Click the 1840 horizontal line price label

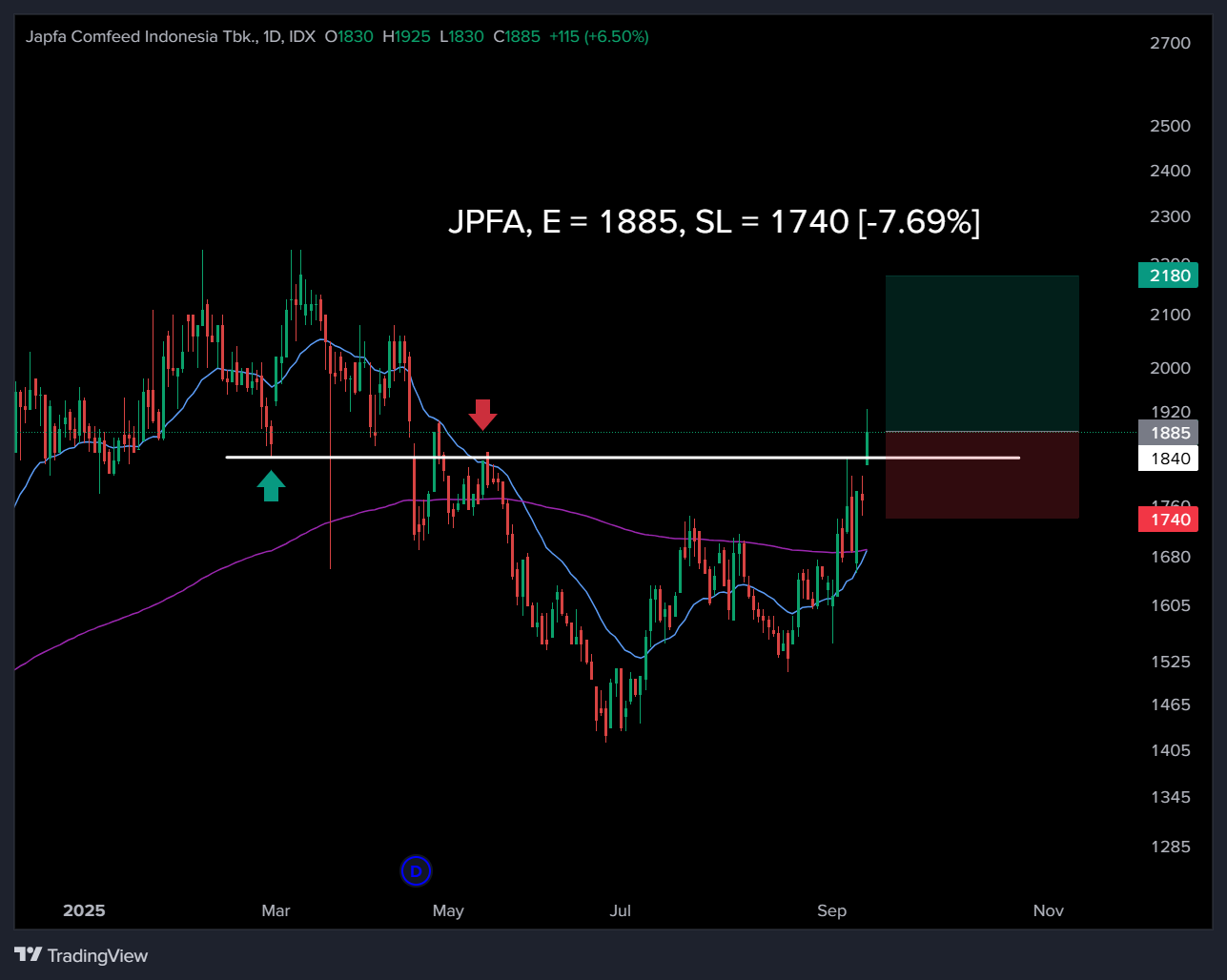(1168, 459)
